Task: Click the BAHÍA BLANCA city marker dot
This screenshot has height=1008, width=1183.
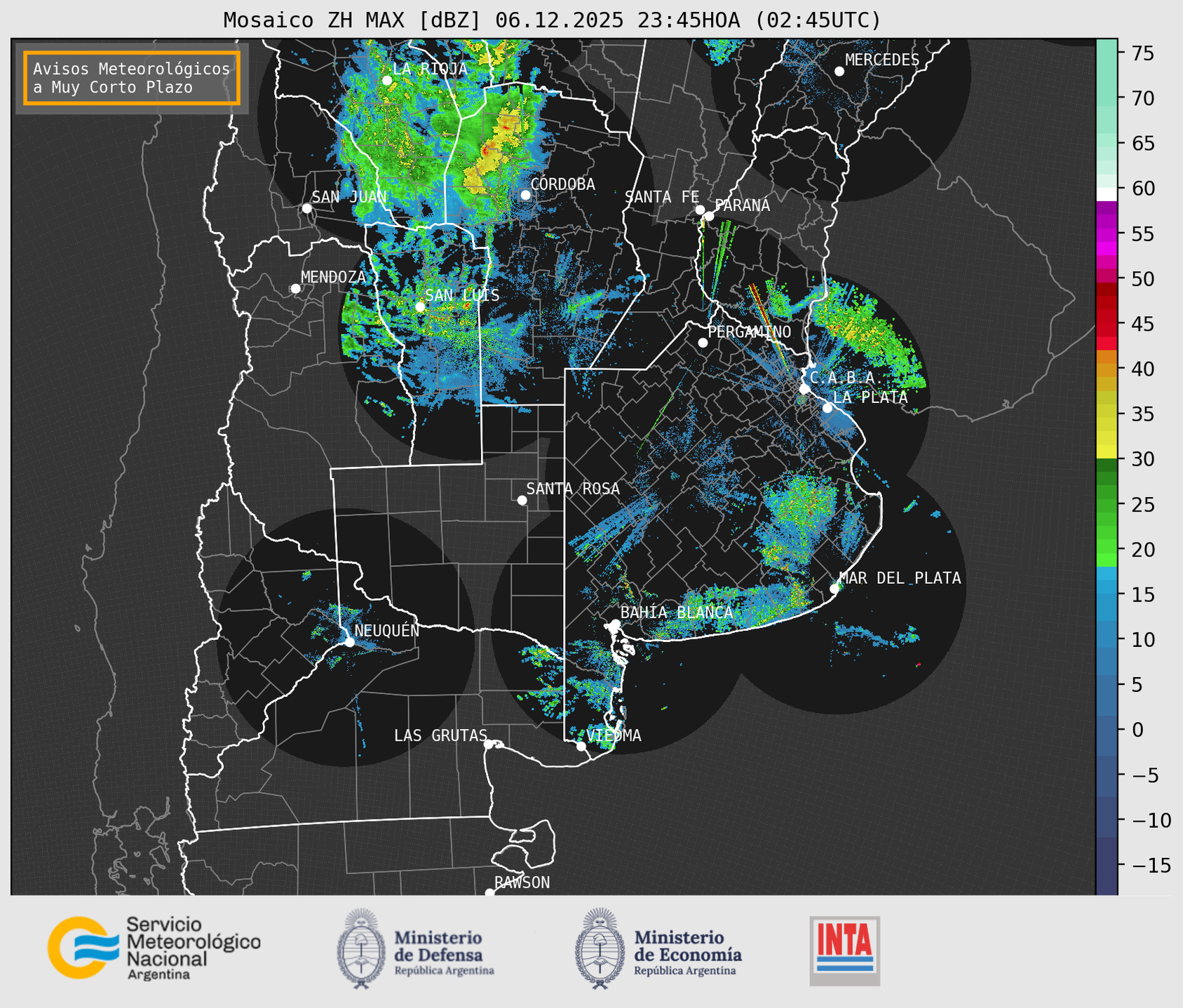Action: 615,624
